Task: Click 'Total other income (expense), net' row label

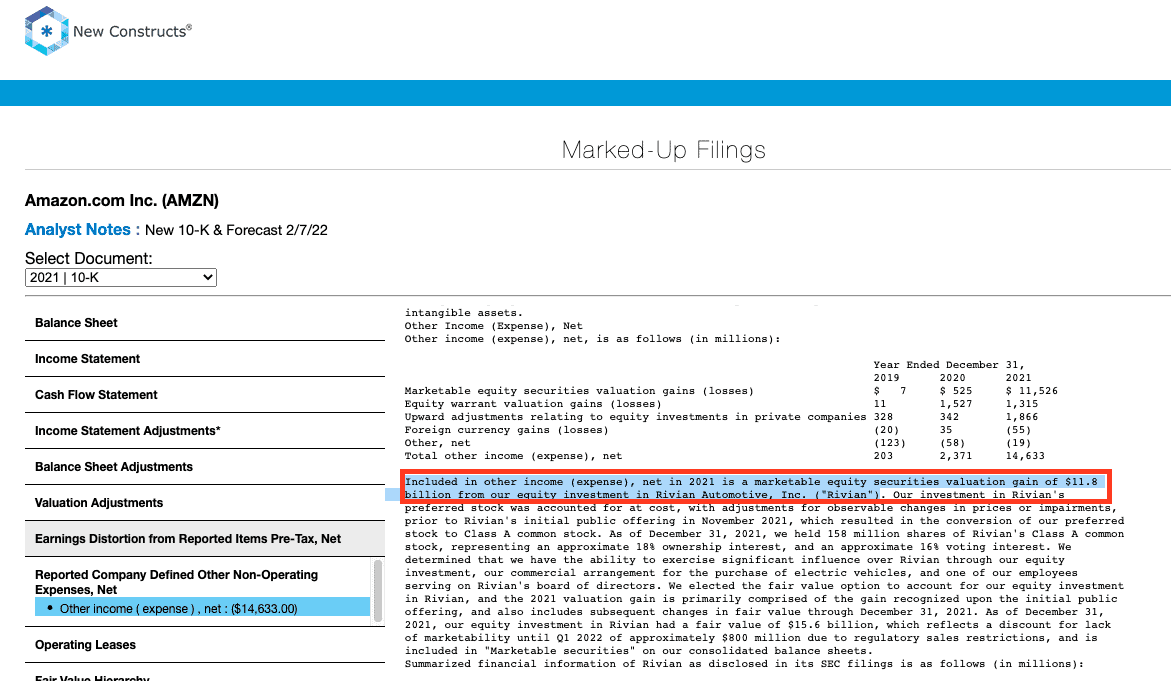Action: [513, 456]
